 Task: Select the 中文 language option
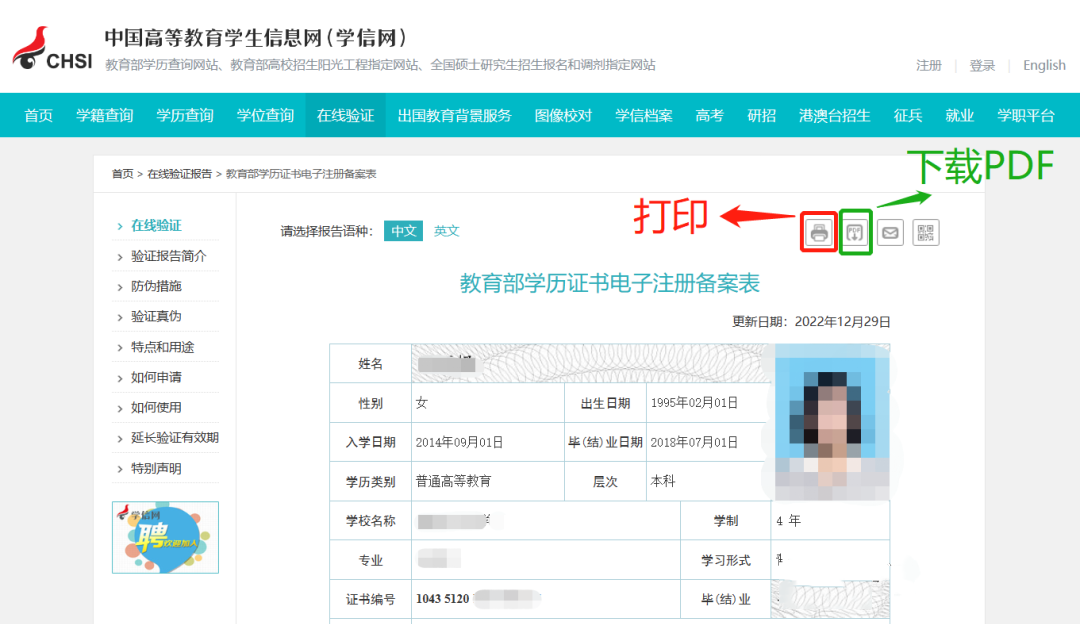(402, 230)
